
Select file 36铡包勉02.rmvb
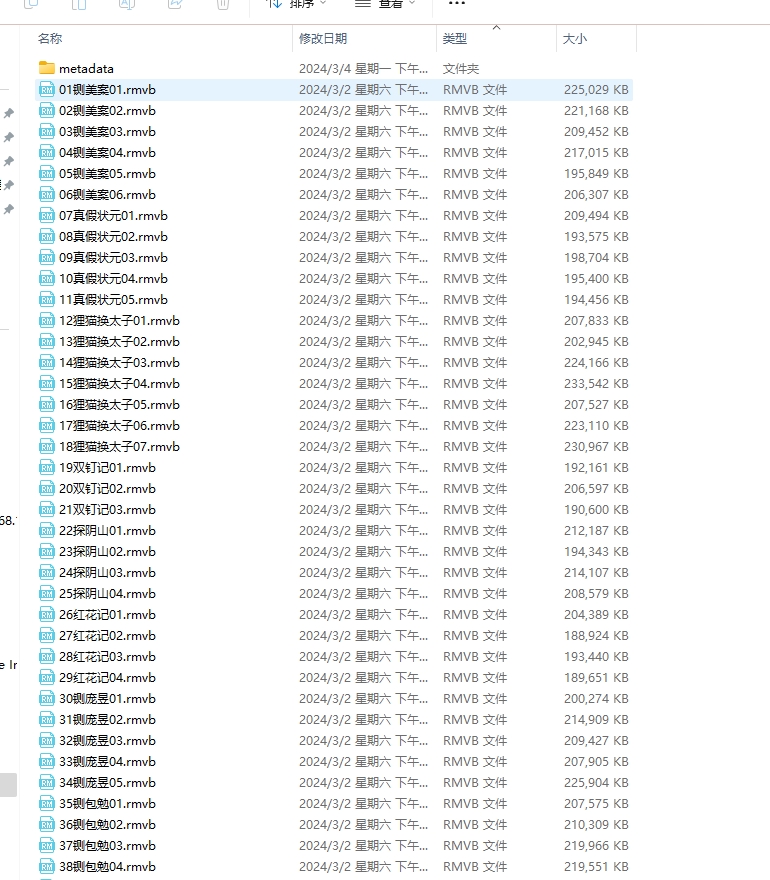(x=107, y=824)
